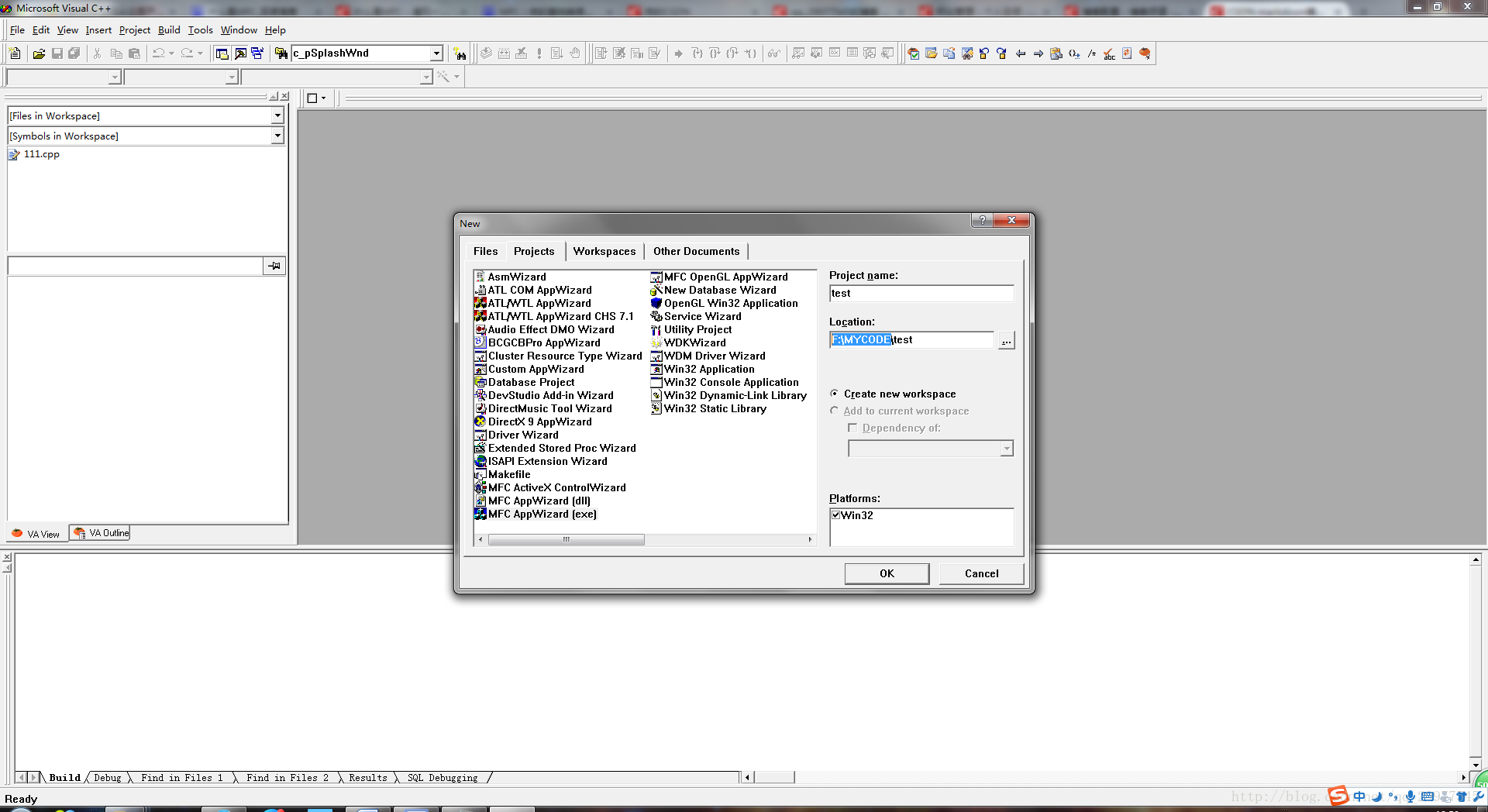The image size is (1488, 812).
Task: Click the Save All toolbar icon
Action: click(74, 53)
